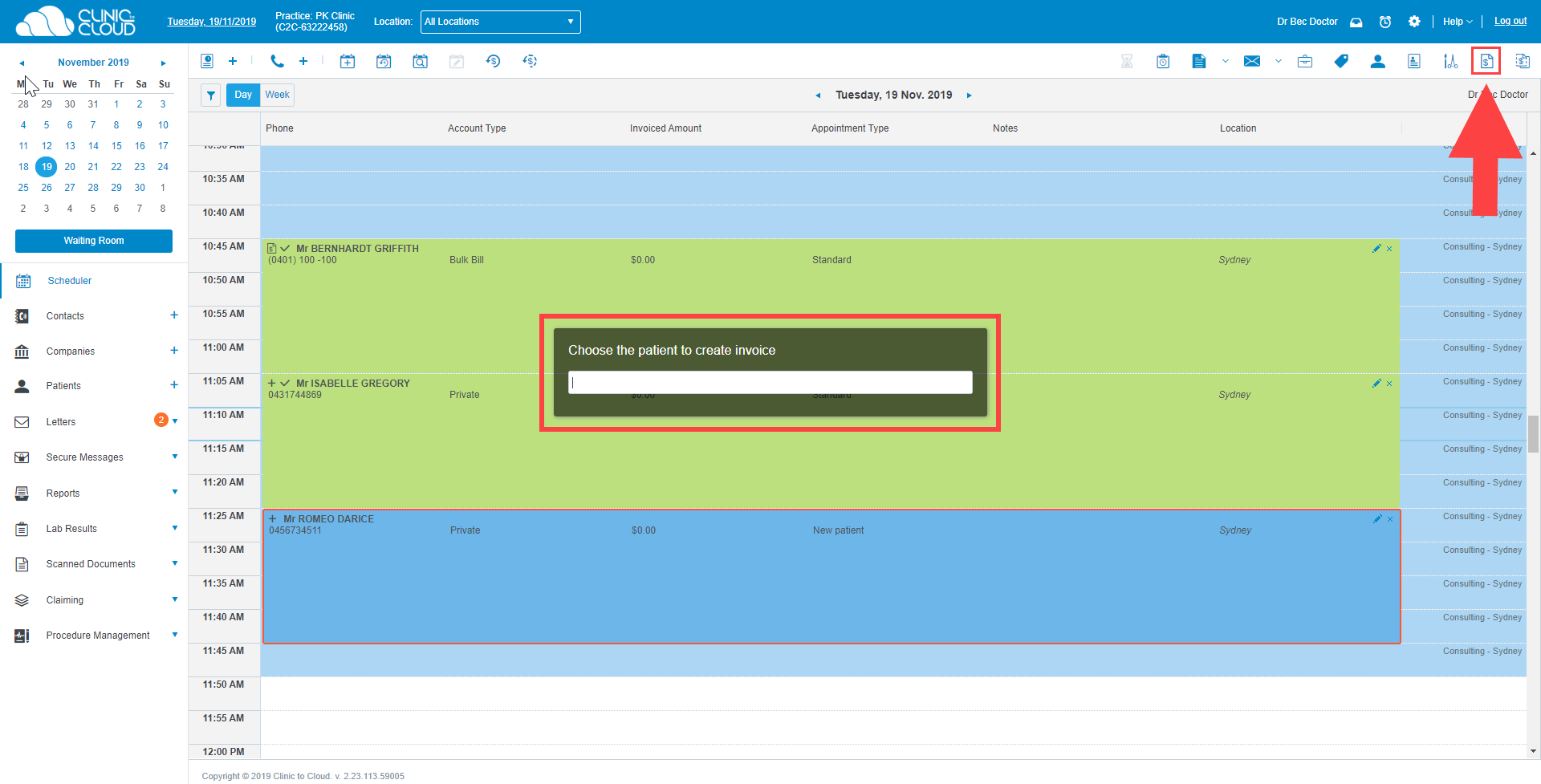Click the plus icon on the ROMEO DARICE appointment
Image resolution: width=1541 pixels, height=784 pixels.
(273, 519)
